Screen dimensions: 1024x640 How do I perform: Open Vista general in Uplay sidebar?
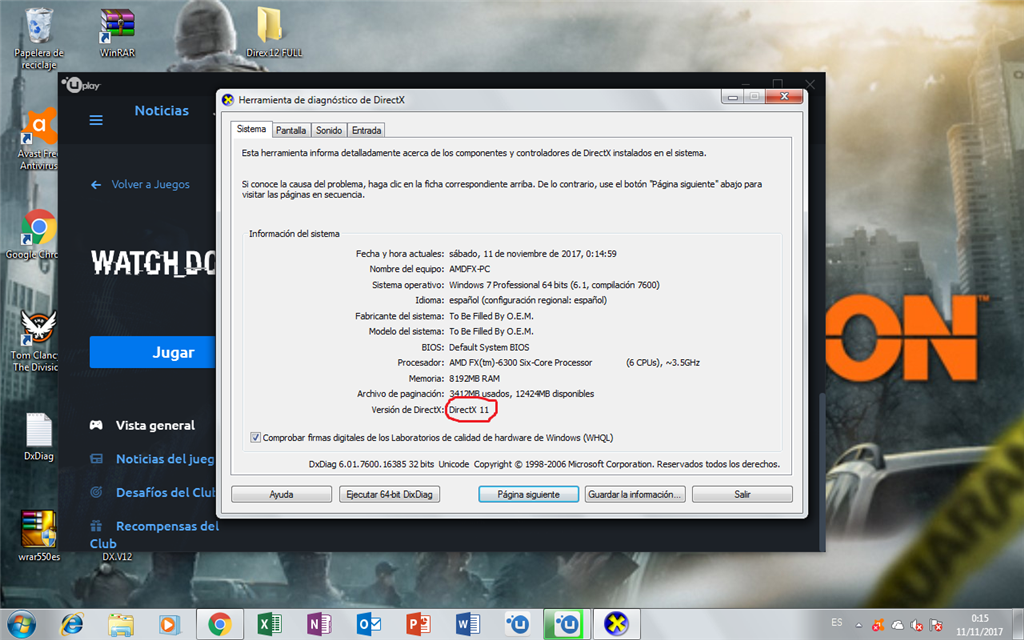pos(142,425)
